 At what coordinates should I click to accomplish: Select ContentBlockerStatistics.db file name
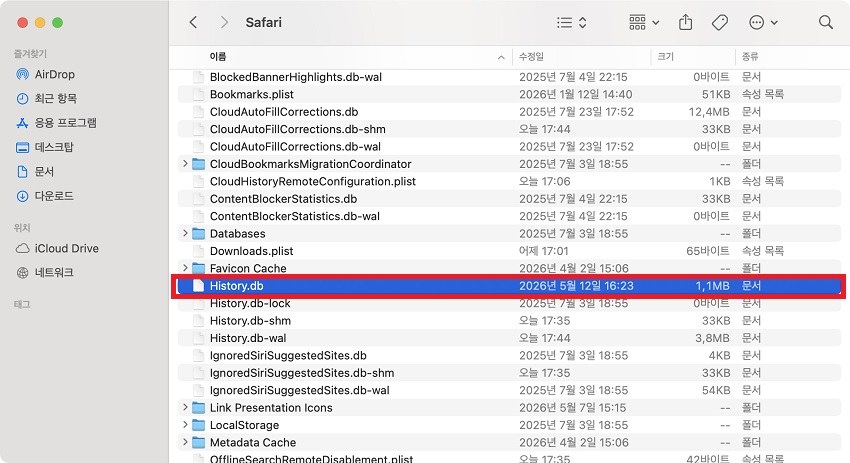point(284,198)
